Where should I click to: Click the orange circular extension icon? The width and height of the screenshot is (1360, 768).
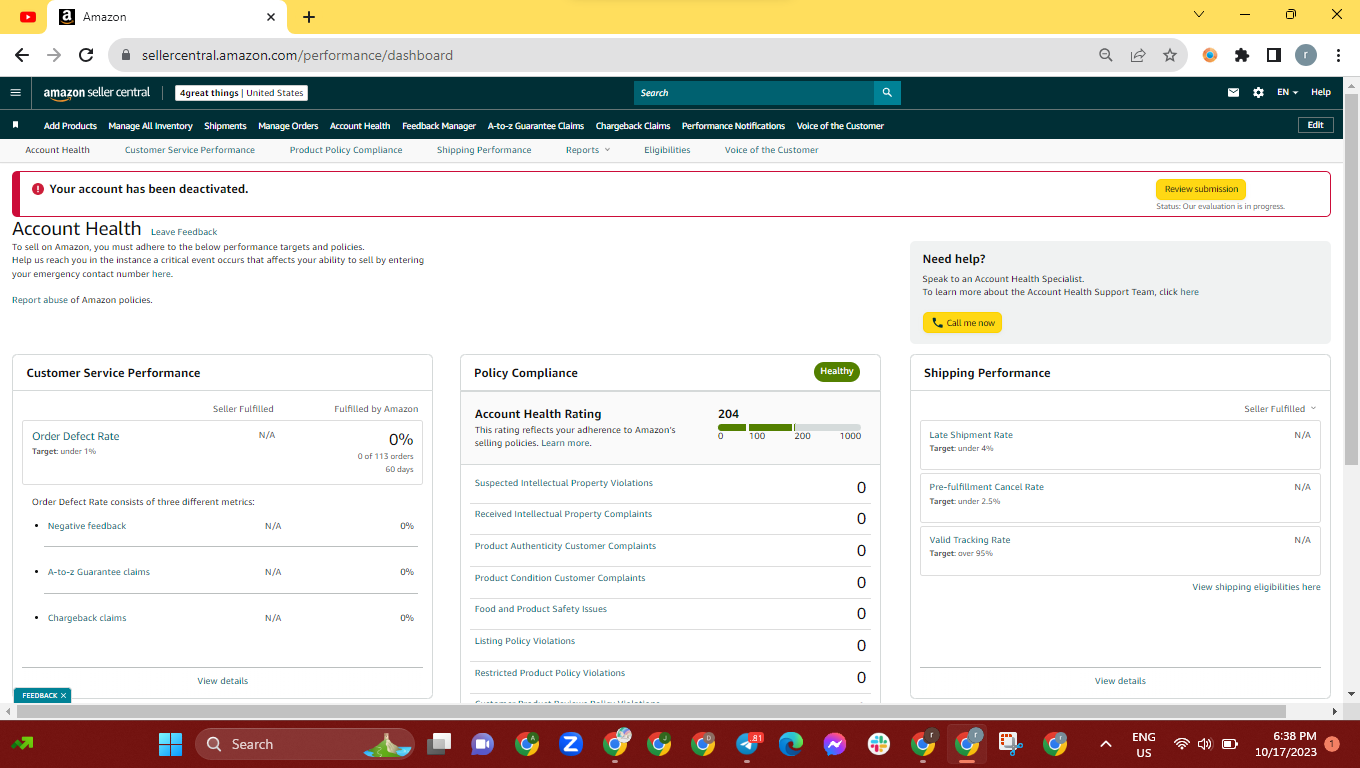point(1210,55)
